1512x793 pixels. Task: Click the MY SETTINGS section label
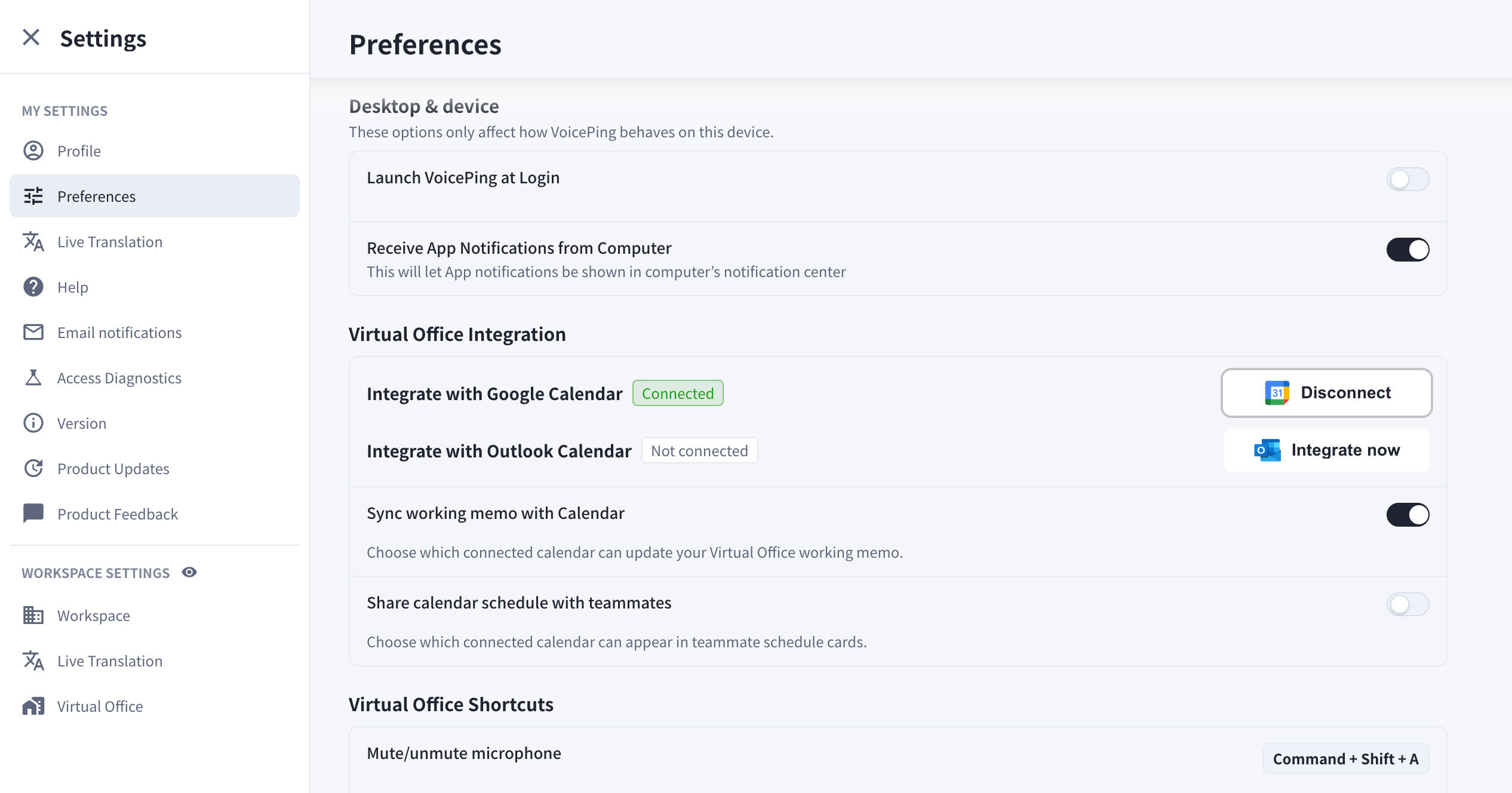pos(64,111)
